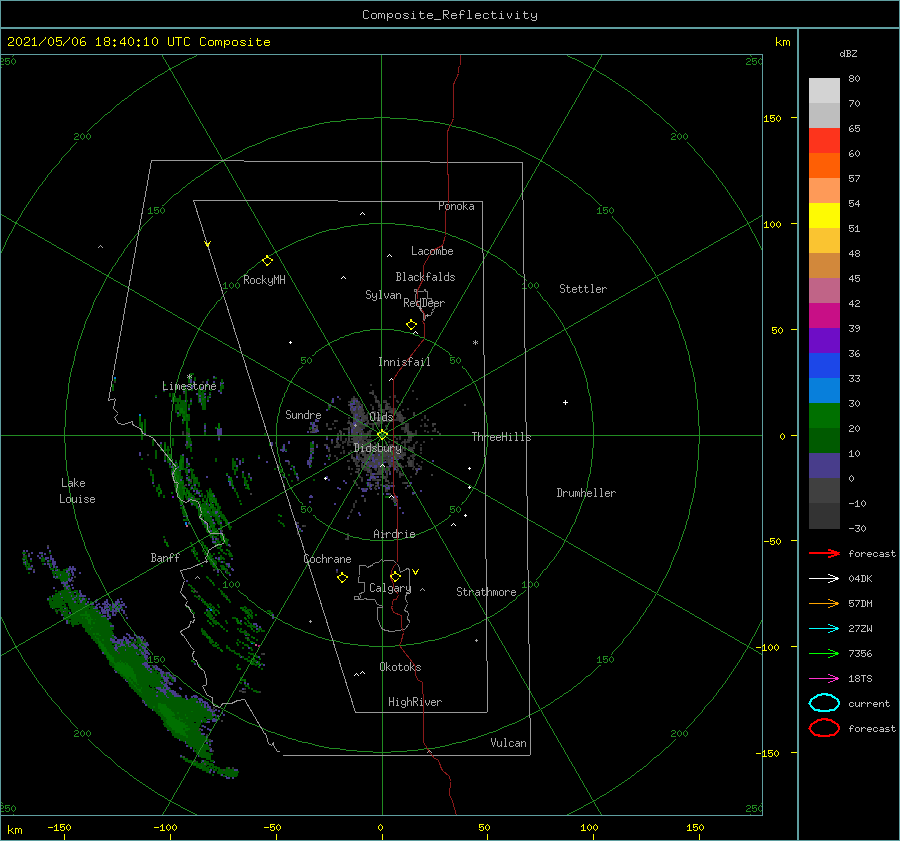900x841 pixels.
Task: Click the red forecast arrow in legend
Action: pyautogui.click(x=824, y=553)
